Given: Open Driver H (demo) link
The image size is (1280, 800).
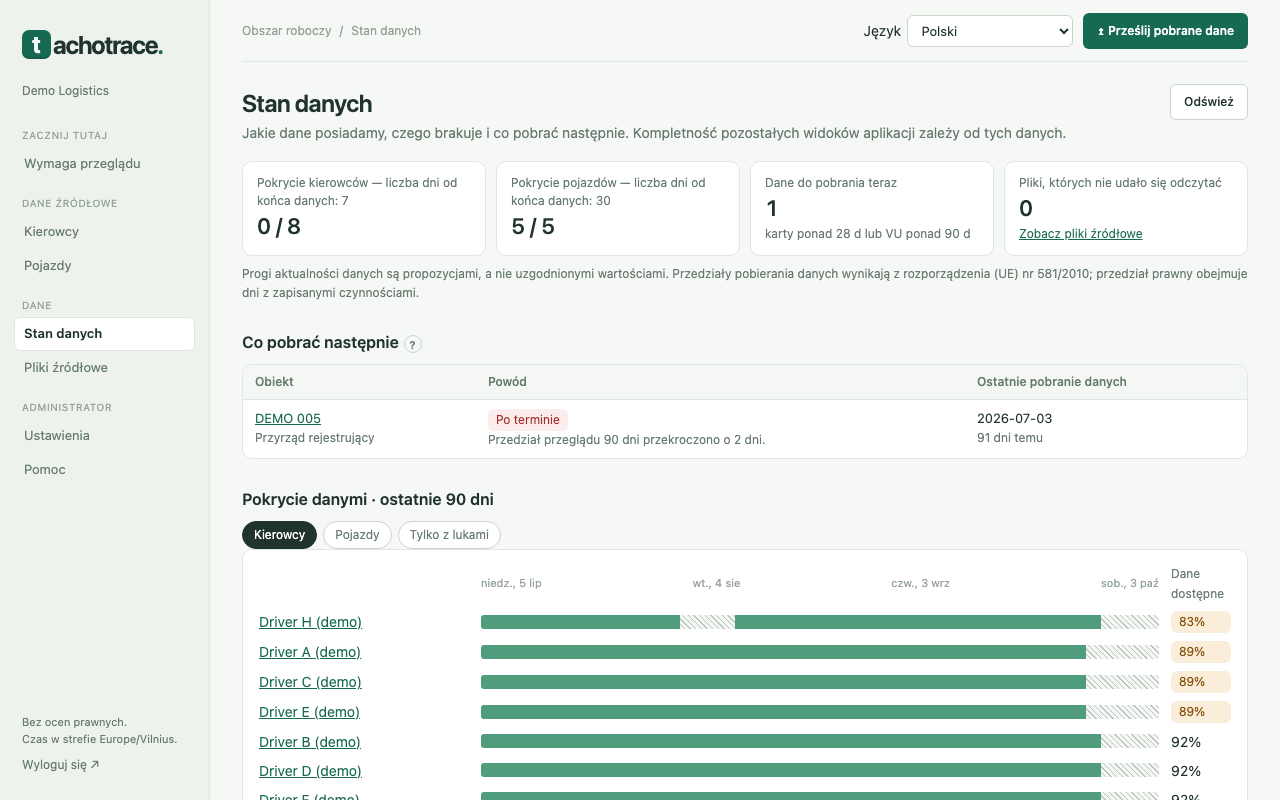Looking at the screenshot, I should 310,622.
